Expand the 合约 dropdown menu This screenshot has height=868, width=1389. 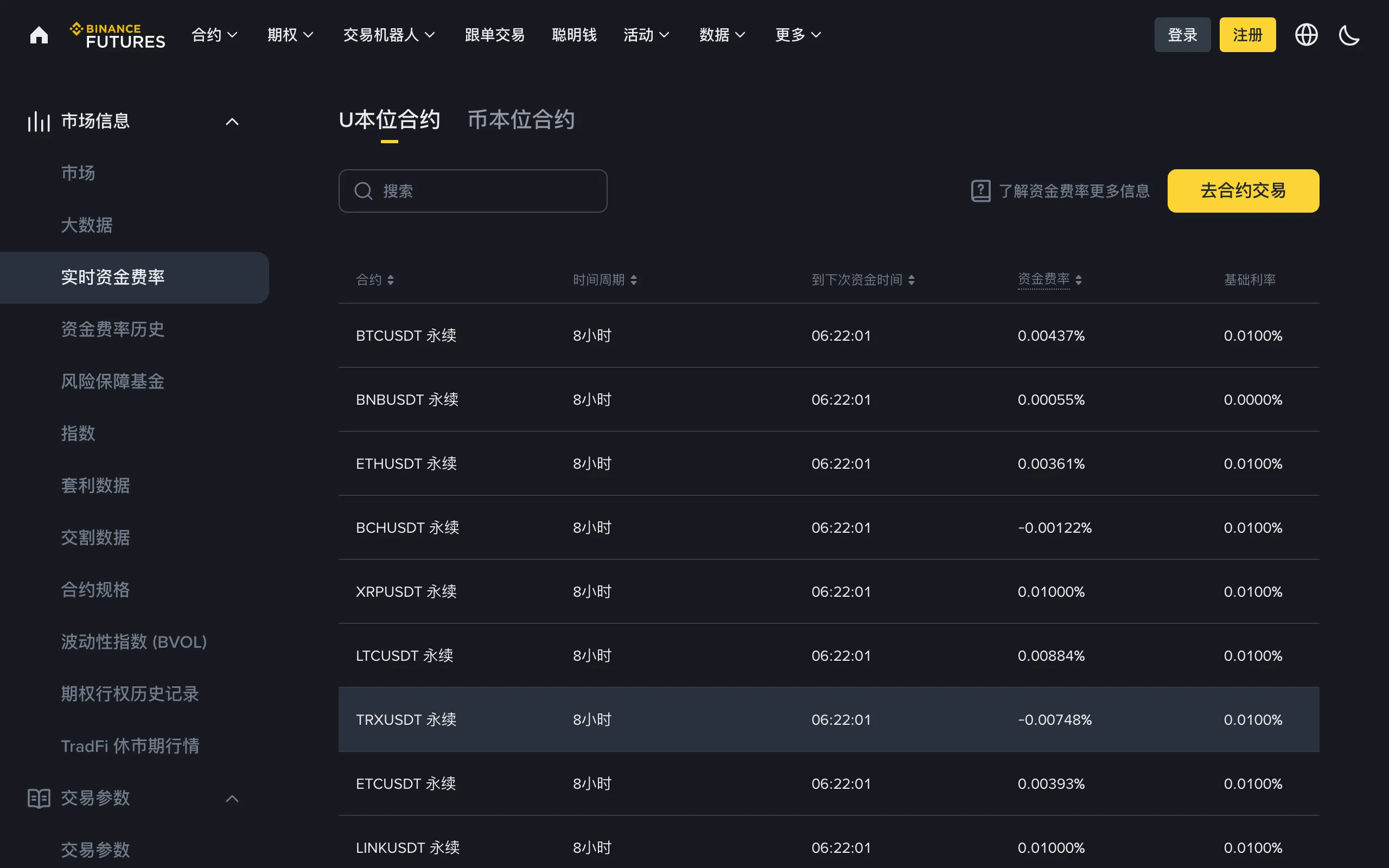click(214, 35)
